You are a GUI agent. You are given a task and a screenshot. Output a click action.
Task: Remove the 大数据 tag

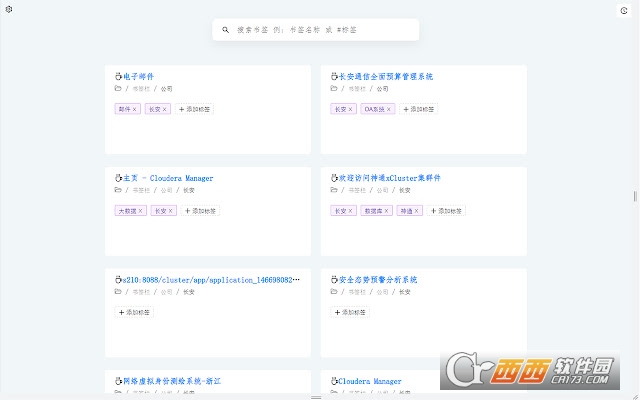[140, 211]
